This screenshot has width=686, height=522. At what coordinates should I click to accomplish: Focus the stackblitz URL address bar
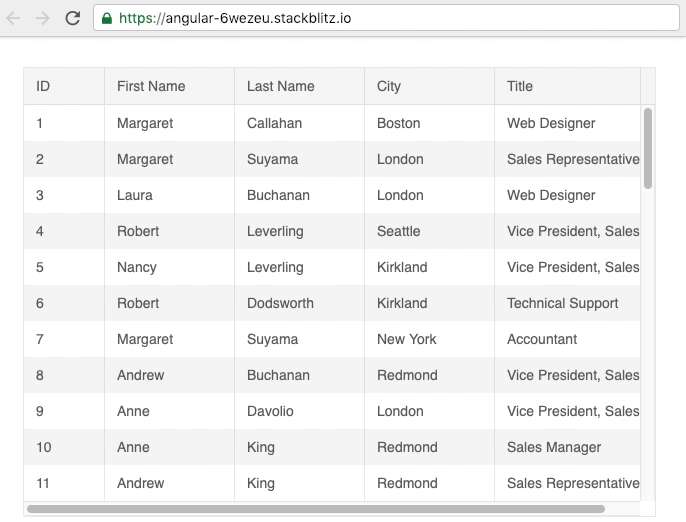click(x=386, y=18)
